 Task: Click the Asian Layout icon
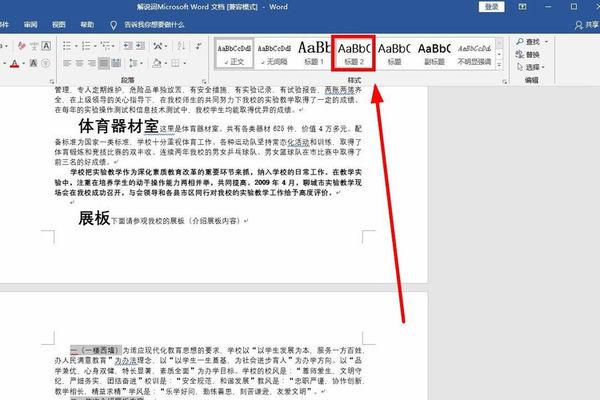pos(157,46)
